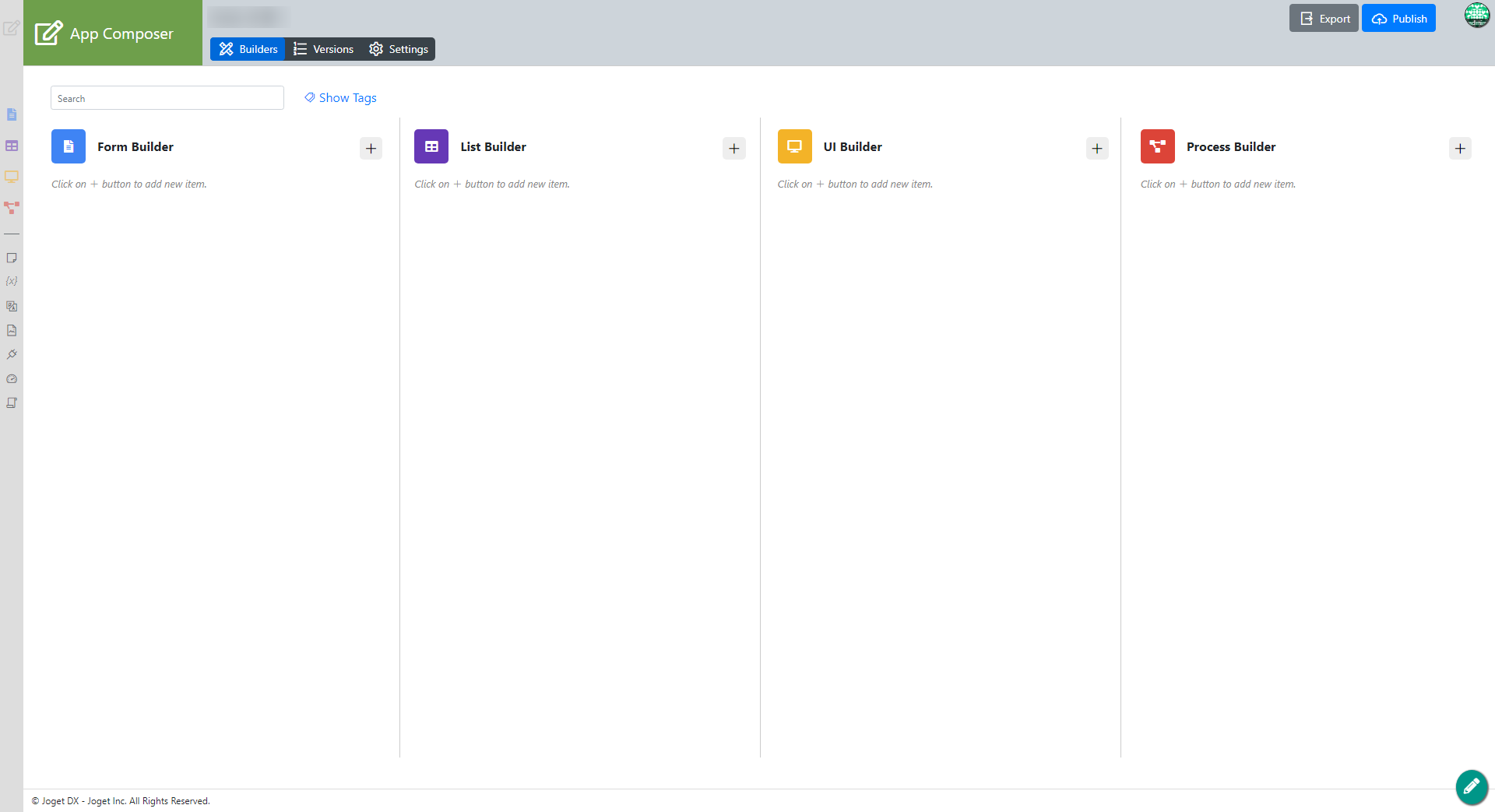This screenshot has width=1495, height=812.
Task: Open UI Builder monitor icon in sidebar
Action: [12, 177]
